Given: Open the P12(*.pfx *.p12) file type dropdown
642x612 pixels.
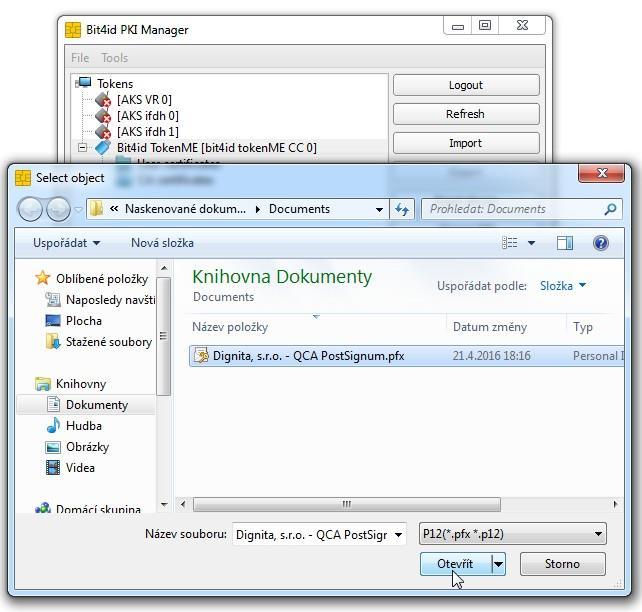Looking at the screenshot, I should [x=512, y=534].
